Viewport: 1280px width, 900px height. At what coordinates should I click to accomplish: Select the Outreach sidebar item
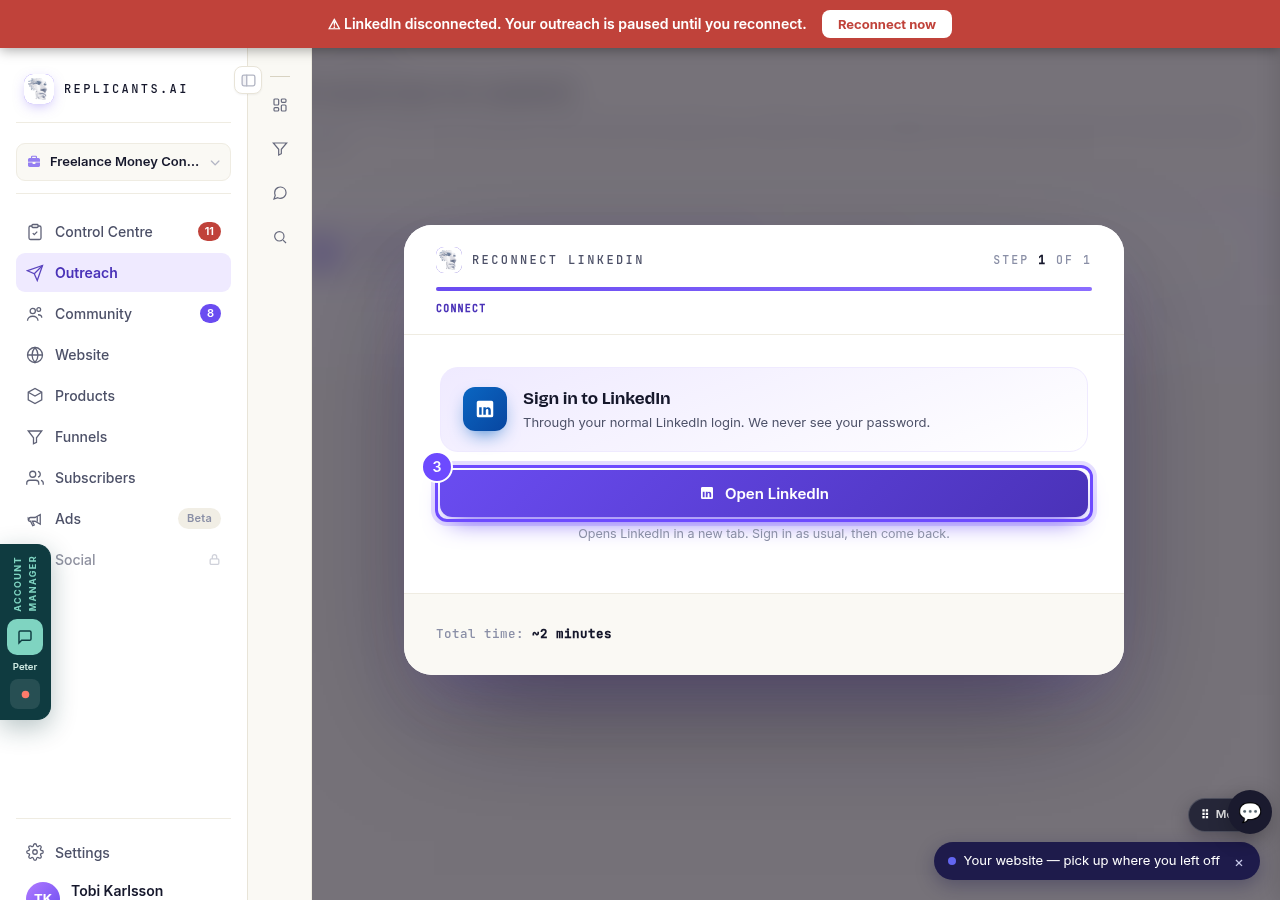(x=123, y=273)
